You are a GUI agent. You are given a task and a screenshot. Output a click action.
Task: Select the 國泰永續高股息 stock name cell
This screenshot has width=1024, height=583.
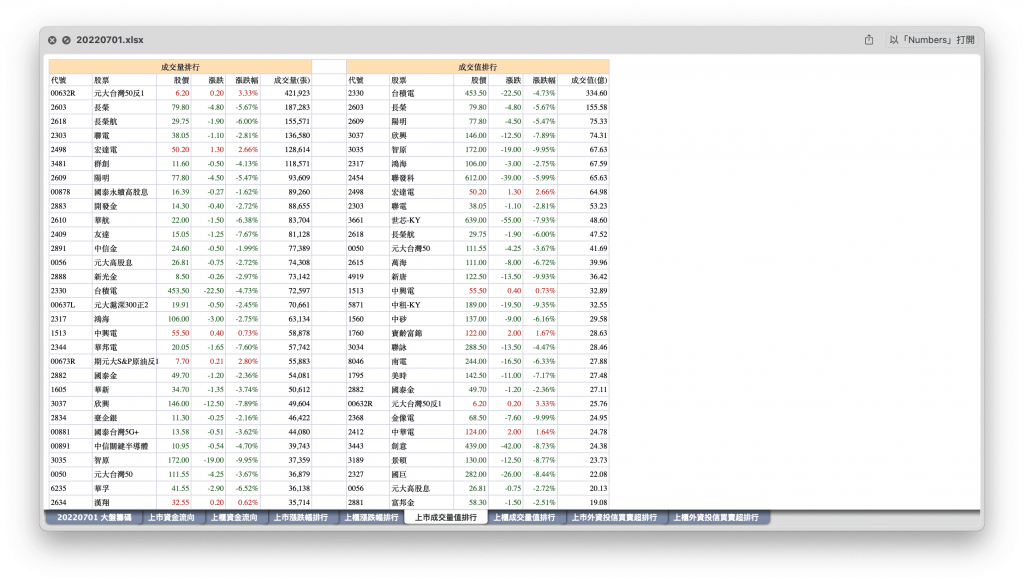coord(124,192)
